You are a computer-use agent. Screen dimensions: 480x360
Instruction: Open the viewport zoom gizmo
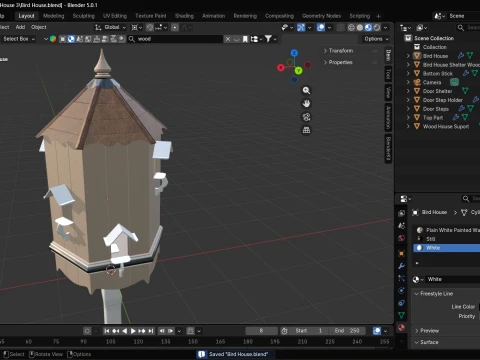click(306, 91)
